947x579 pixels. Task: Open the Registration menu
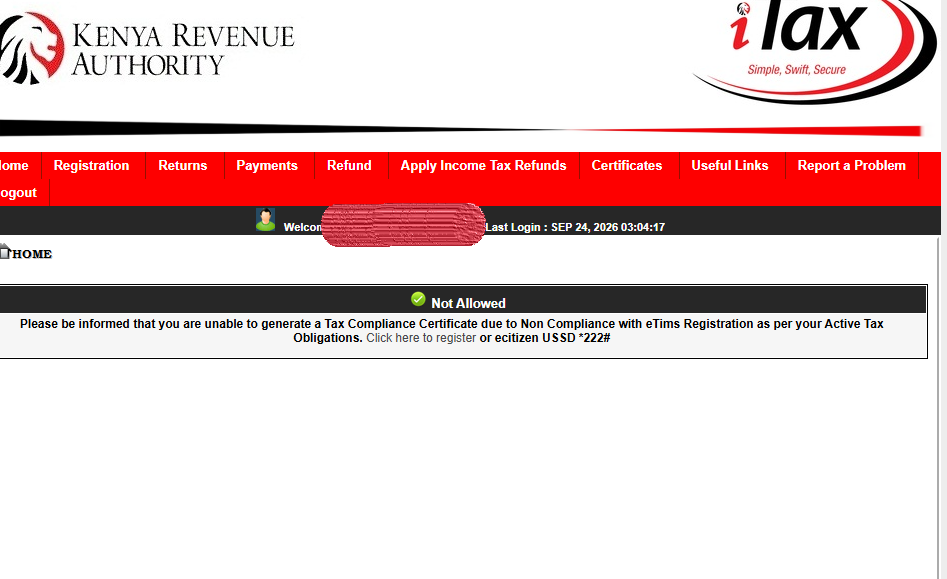point(91,165)
